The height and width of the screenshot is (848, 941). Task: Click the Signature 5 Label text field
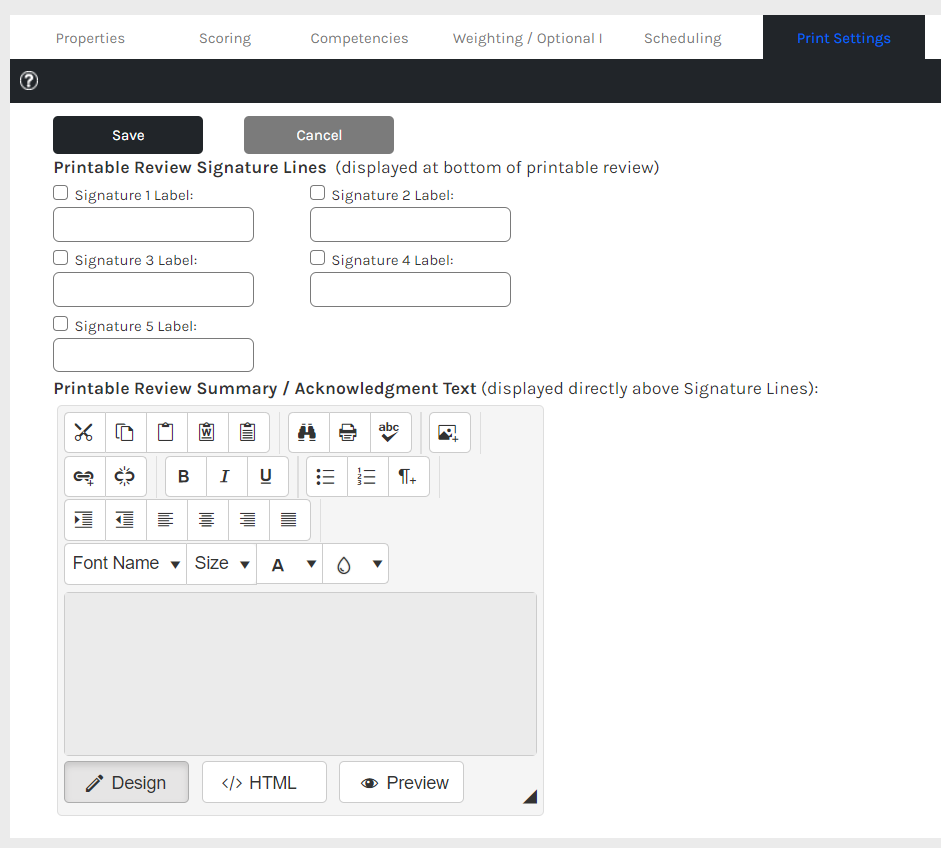pos(154,355)
